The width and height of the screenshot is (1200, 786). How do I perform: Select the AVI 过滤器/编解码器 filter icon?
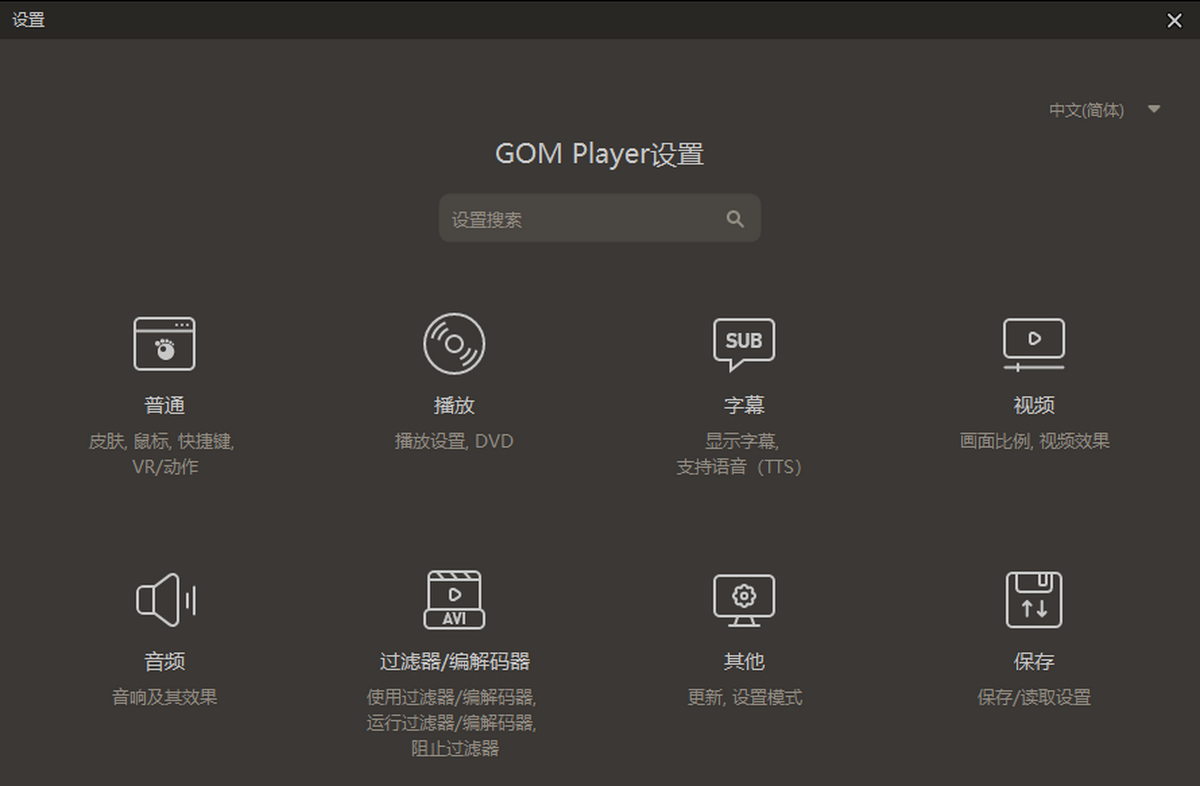coord(454,599)
